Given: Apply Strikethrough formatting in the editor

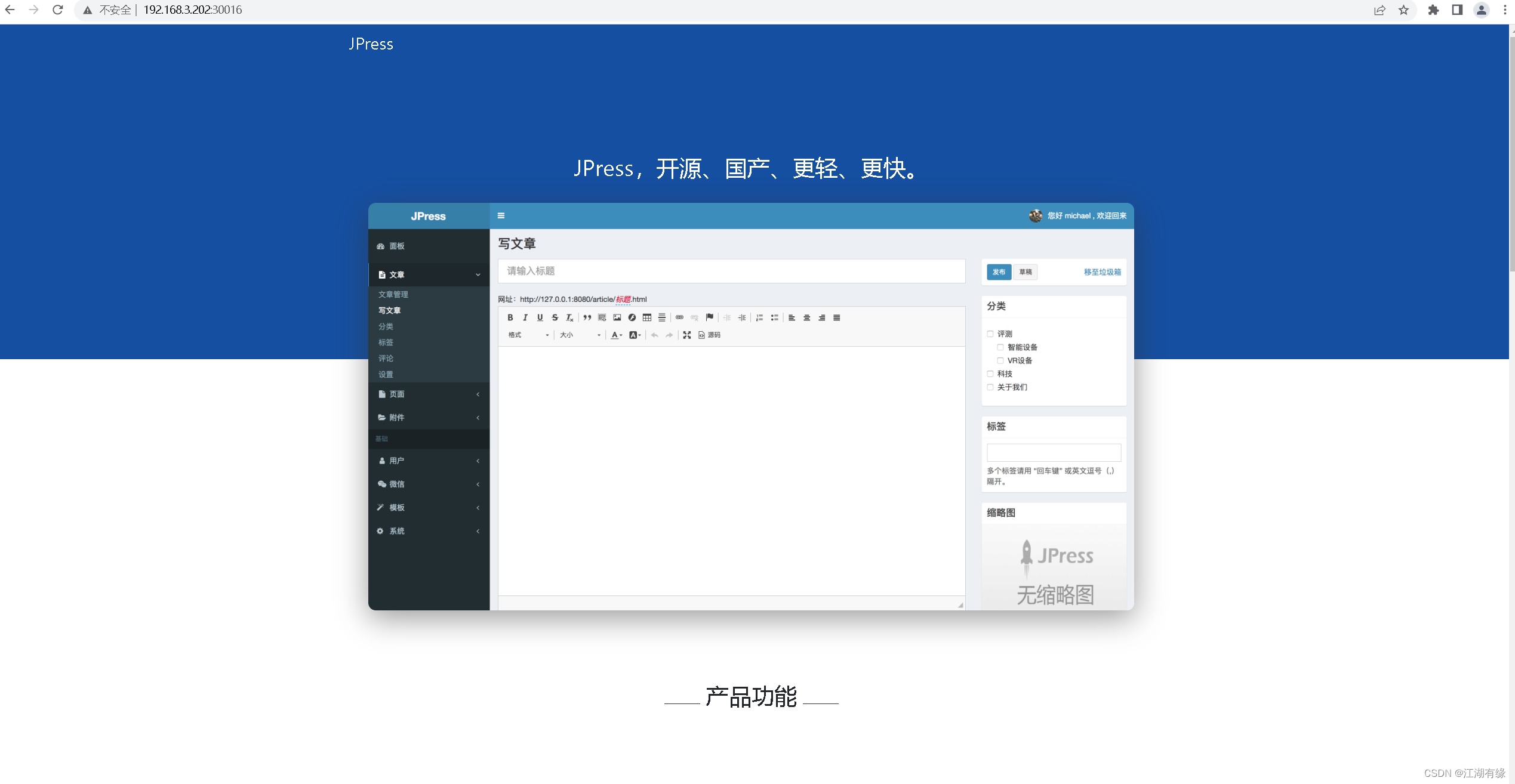Looking at the screenshot, I should click(555, 317).
